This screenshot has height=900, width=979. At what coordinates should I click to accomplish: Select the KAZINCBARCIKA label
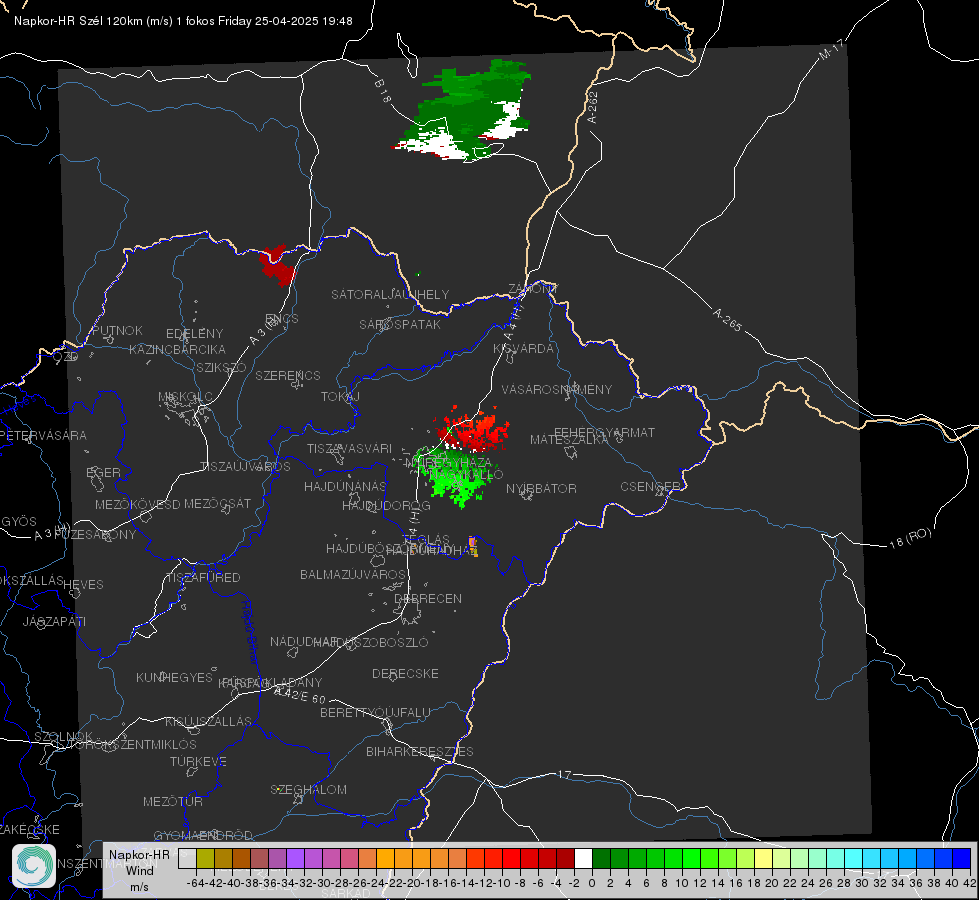click(177, 349)
